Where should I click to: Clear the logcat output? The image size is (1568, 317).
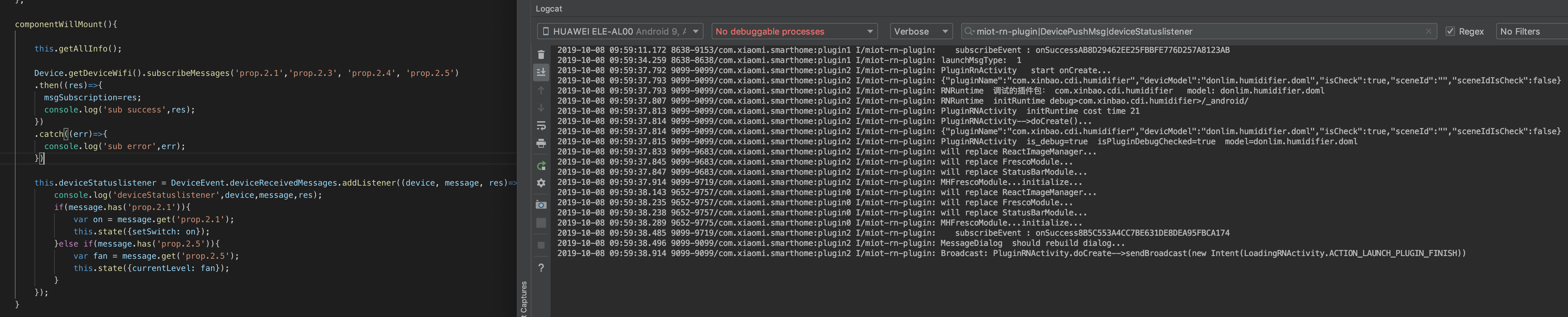pos(540,54)
